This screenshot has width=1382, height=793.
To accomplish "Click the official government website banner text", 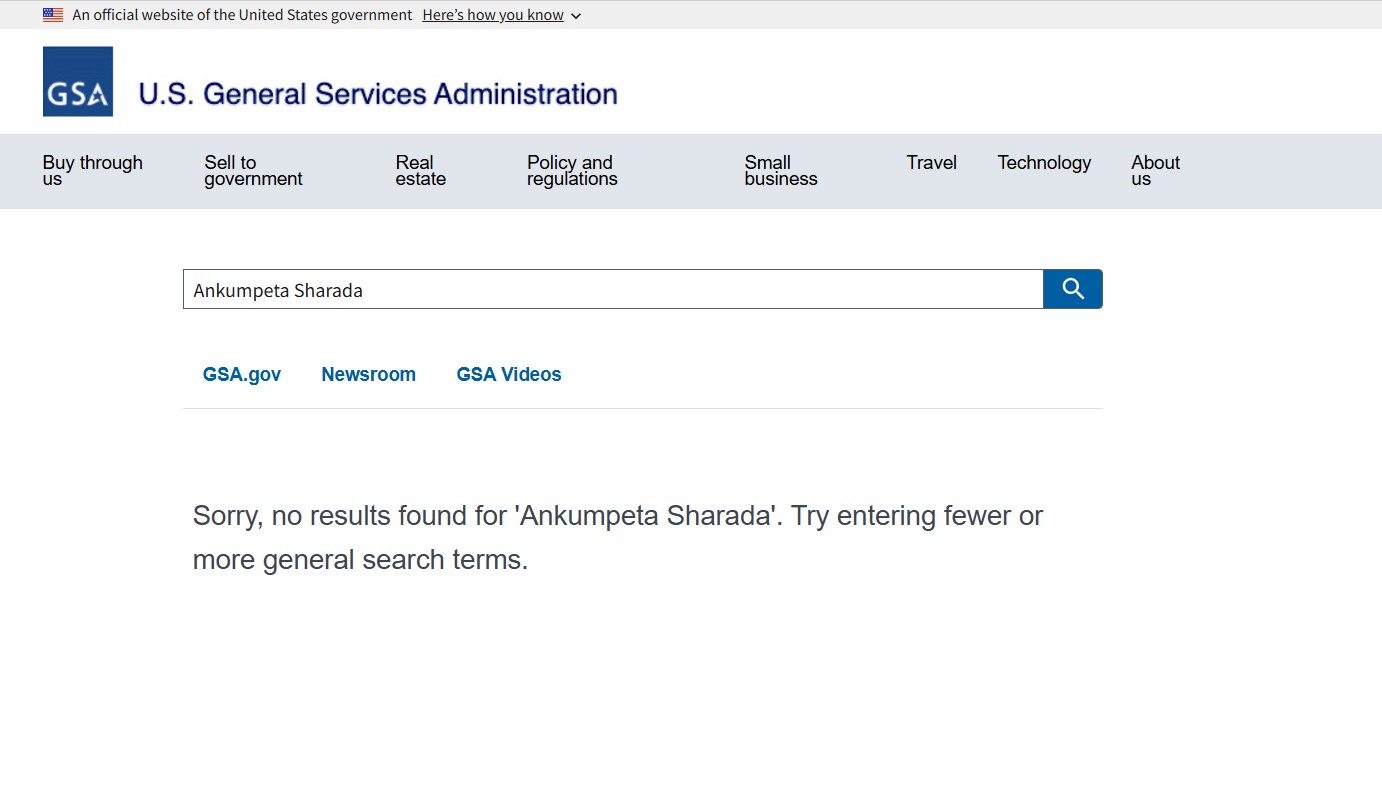I will (x=242, y=15).
